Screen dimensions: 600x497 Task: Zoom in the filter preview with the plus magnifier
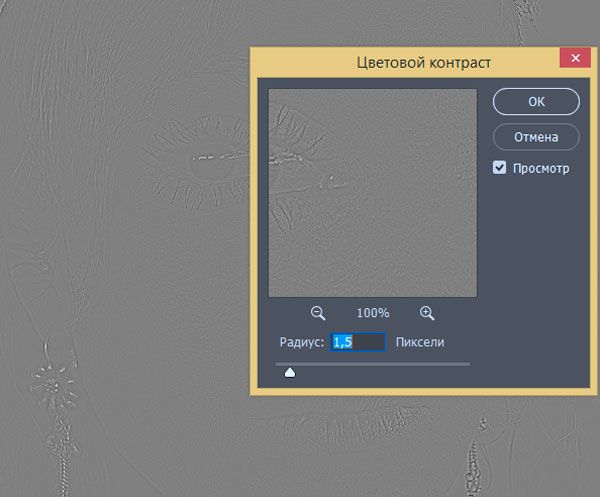coord(427,313)
